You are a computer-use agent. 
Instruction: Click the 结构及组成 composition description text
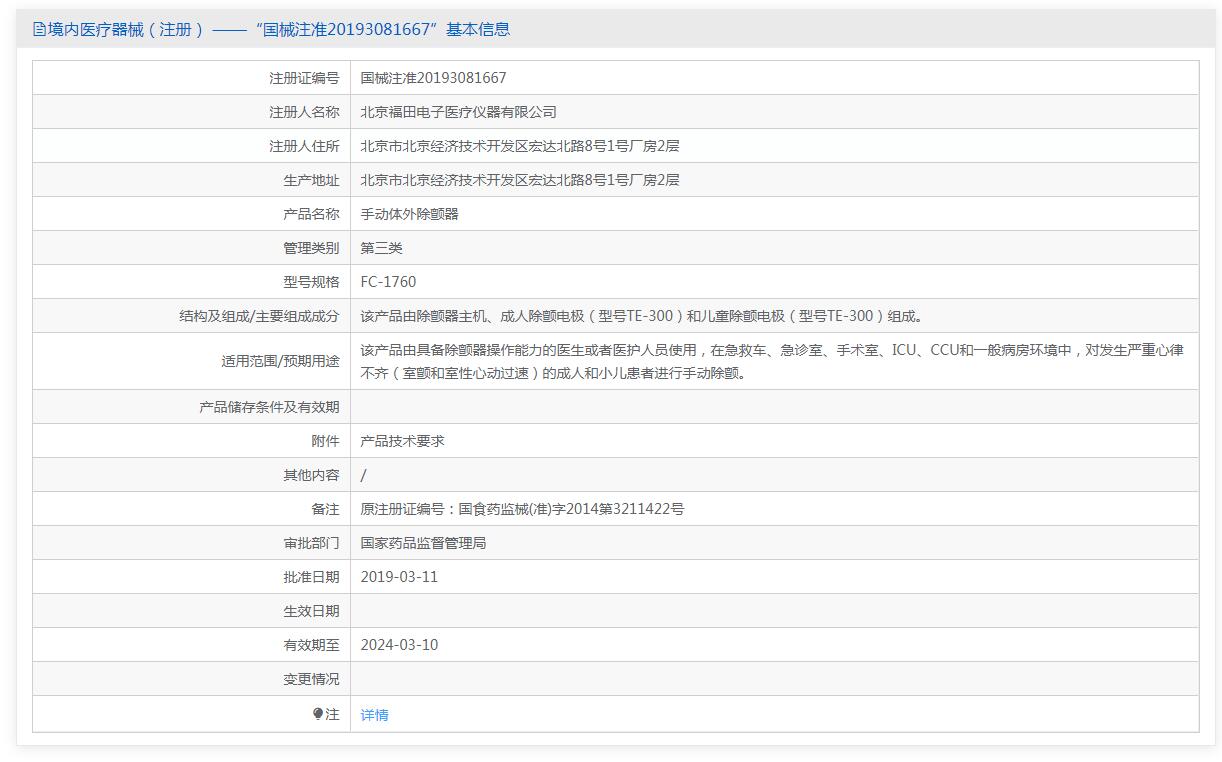coord(642,316)
